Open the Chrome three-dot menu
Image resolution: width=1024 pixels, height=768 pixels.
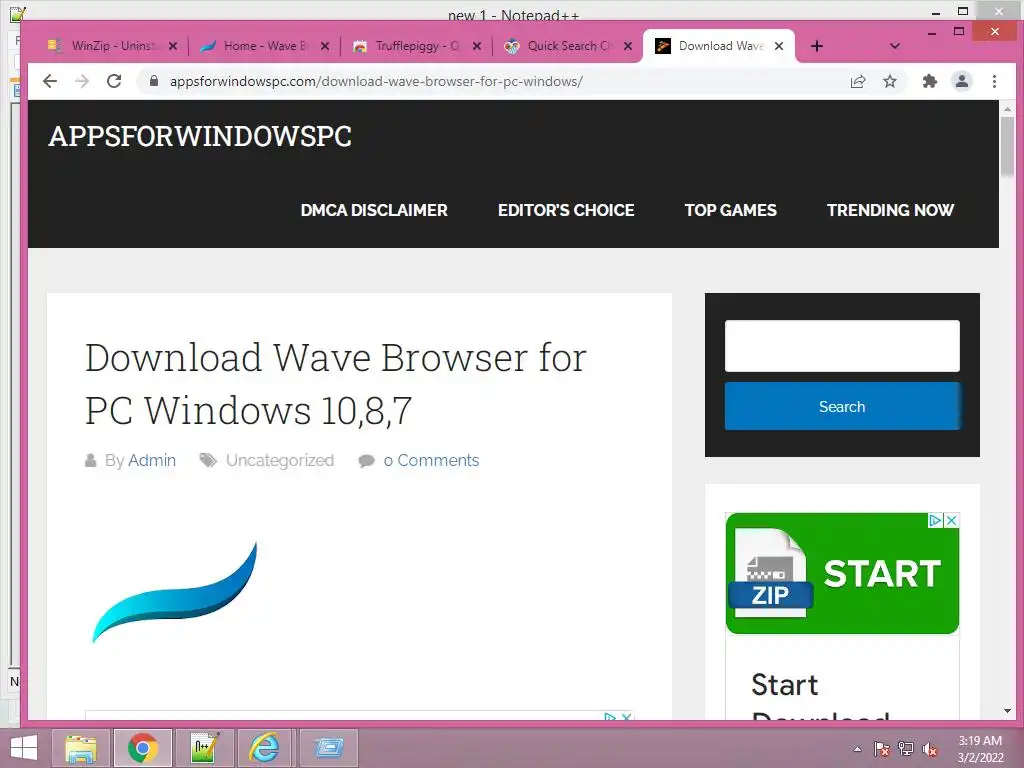[994, 81]
